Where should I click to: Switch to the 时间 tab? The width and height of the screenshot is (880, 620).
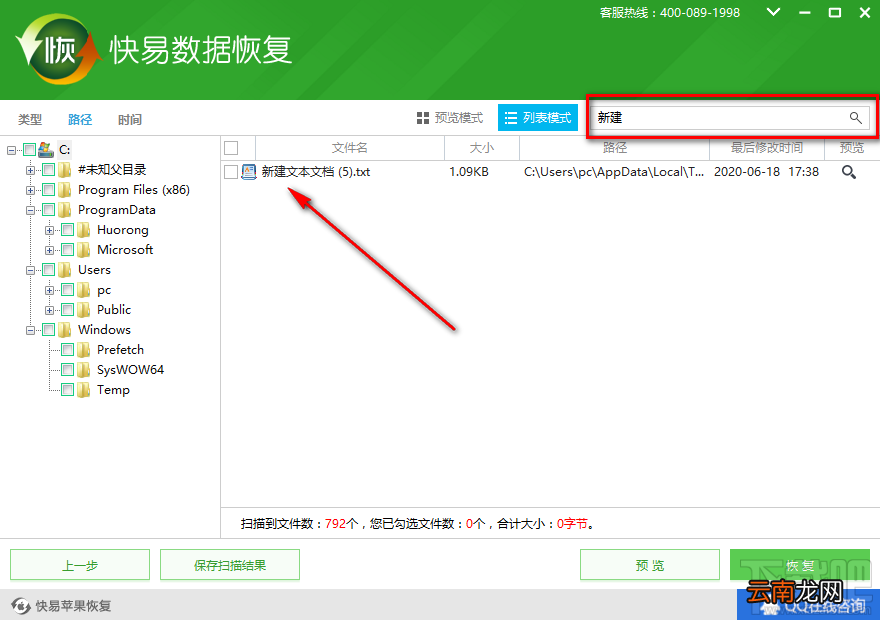click(x=130, y=120)
